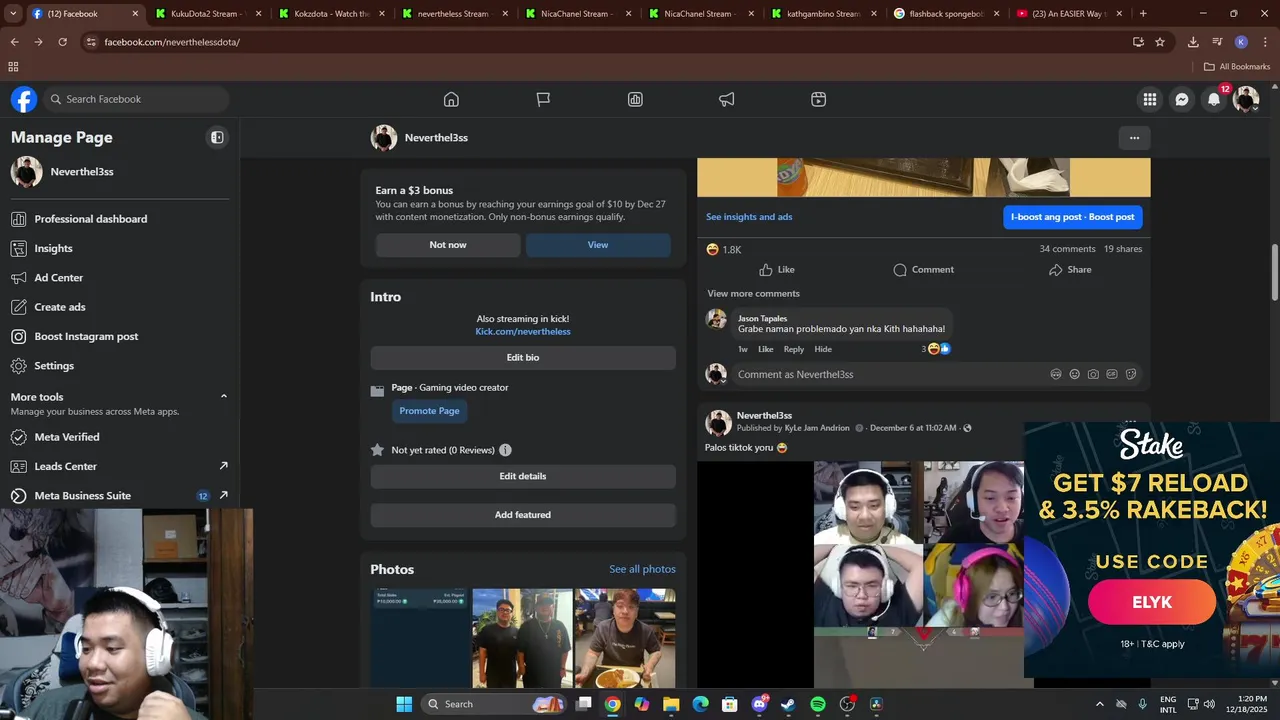The height and width of the screenshot is (720, 1280).
Task: Click the Add featured button
Action: pos(523,515)
